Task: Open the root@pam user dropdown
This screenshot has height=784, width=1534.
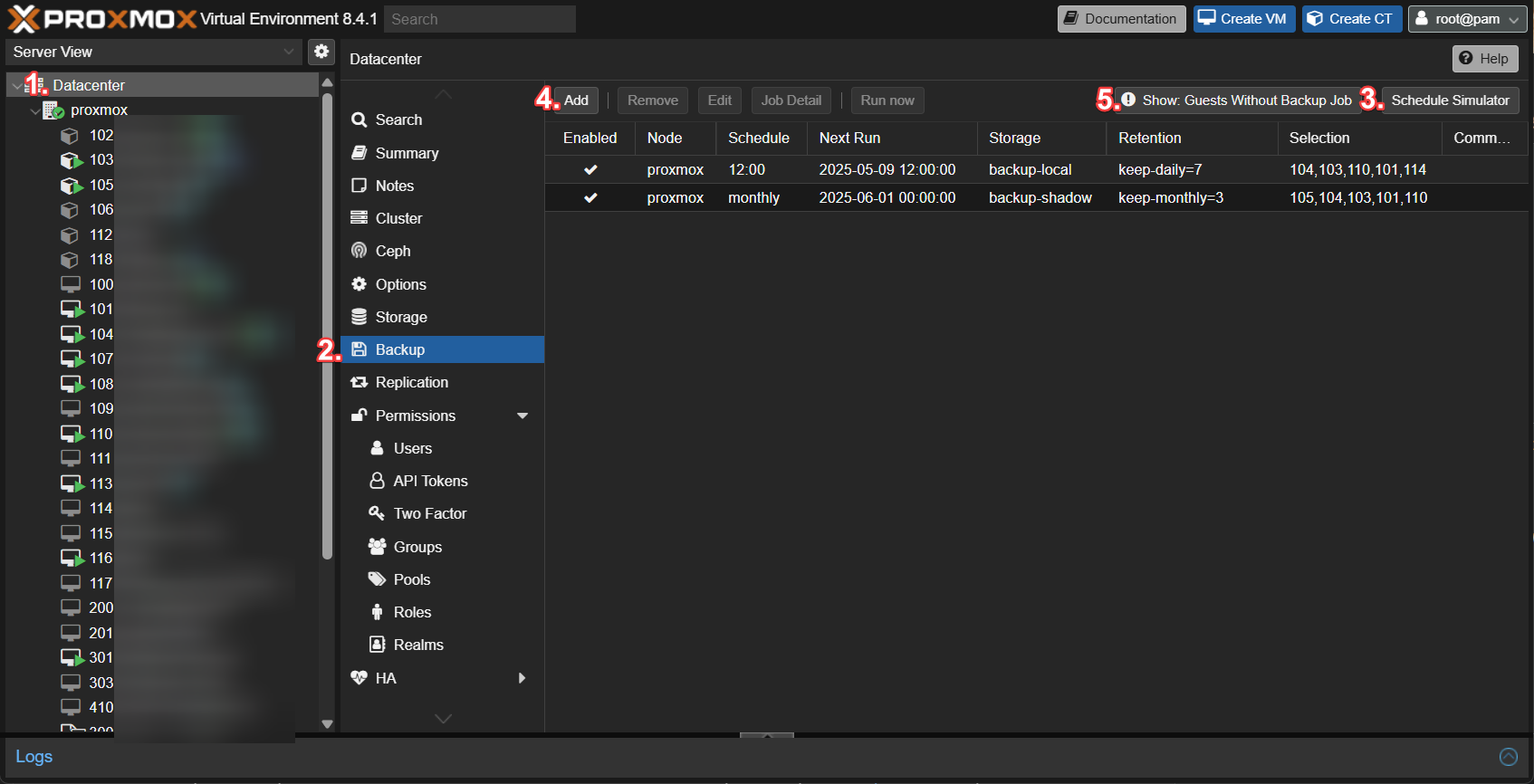Action: coord(1467,19)
